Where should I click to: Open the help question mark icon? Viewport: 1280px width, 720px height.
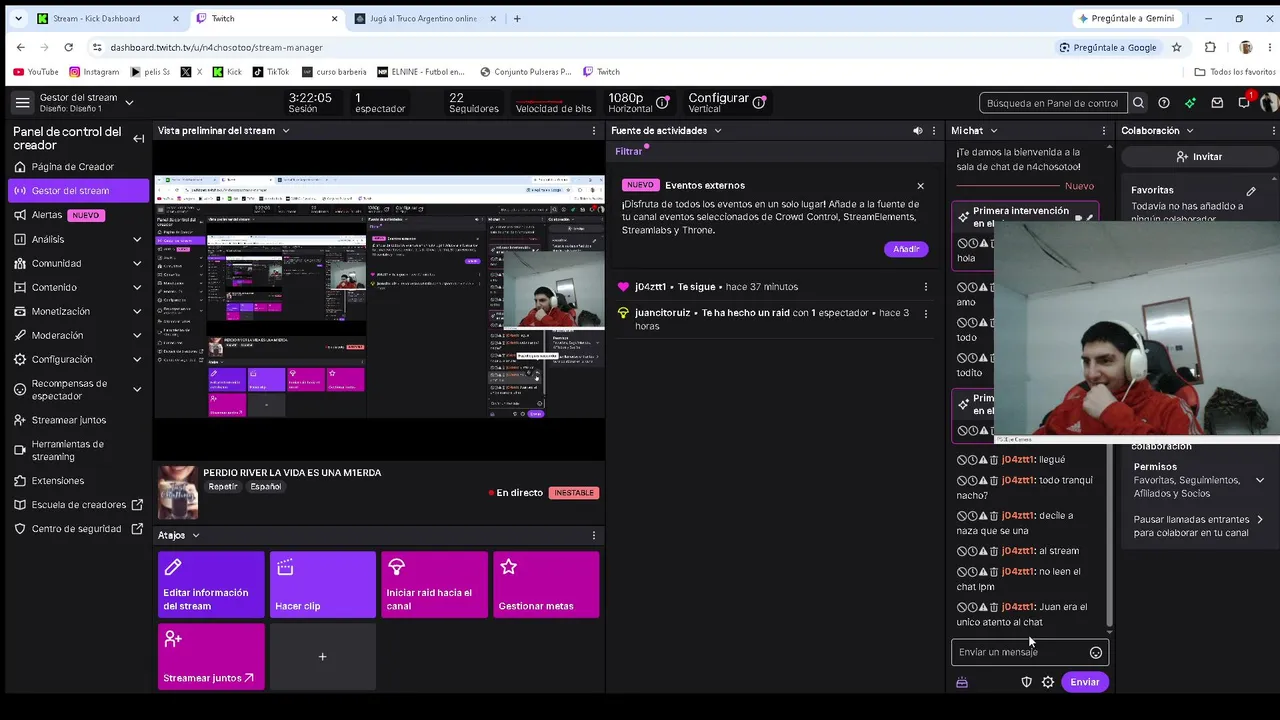pyautogui.click(x=1164, y=103)
